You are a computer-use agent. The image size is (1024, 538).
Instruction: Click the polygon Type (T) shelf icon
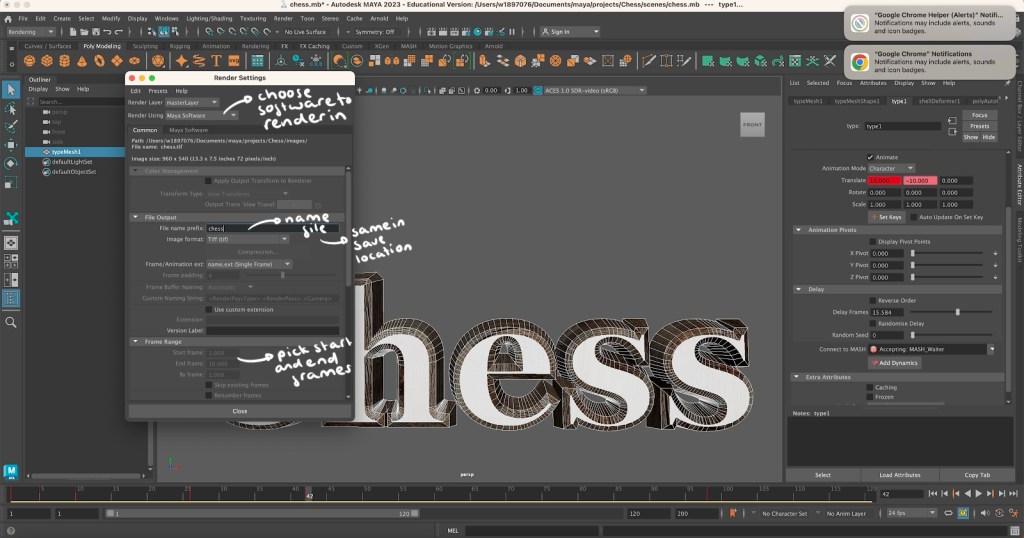click(x=217, y=61)
